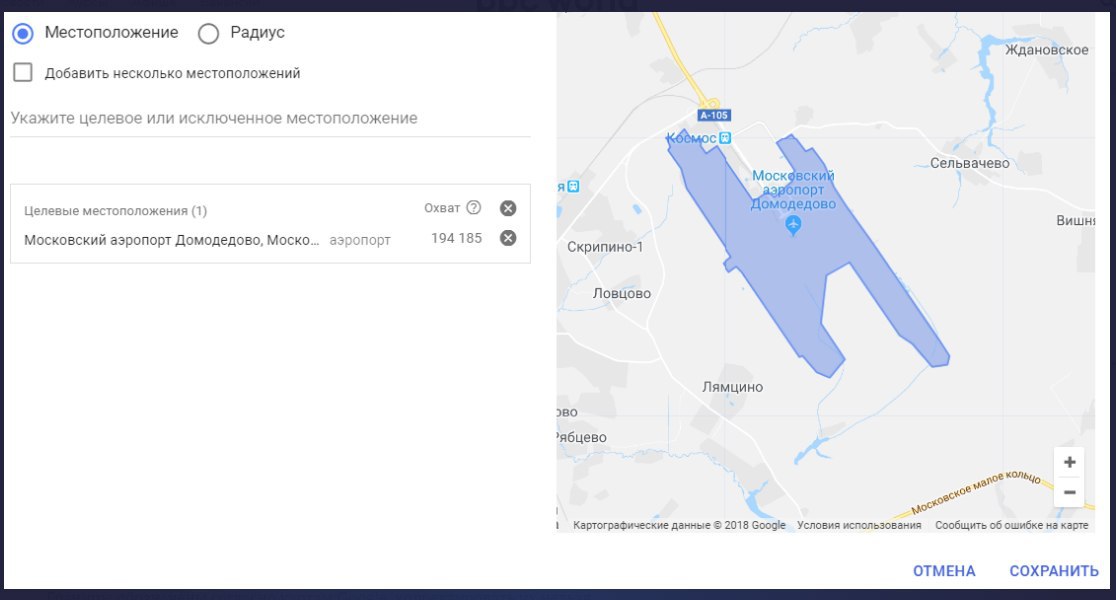Click Сельвачево label on the map
The width and height of the screenshot is (1116, 600).
tap(969, 163)
